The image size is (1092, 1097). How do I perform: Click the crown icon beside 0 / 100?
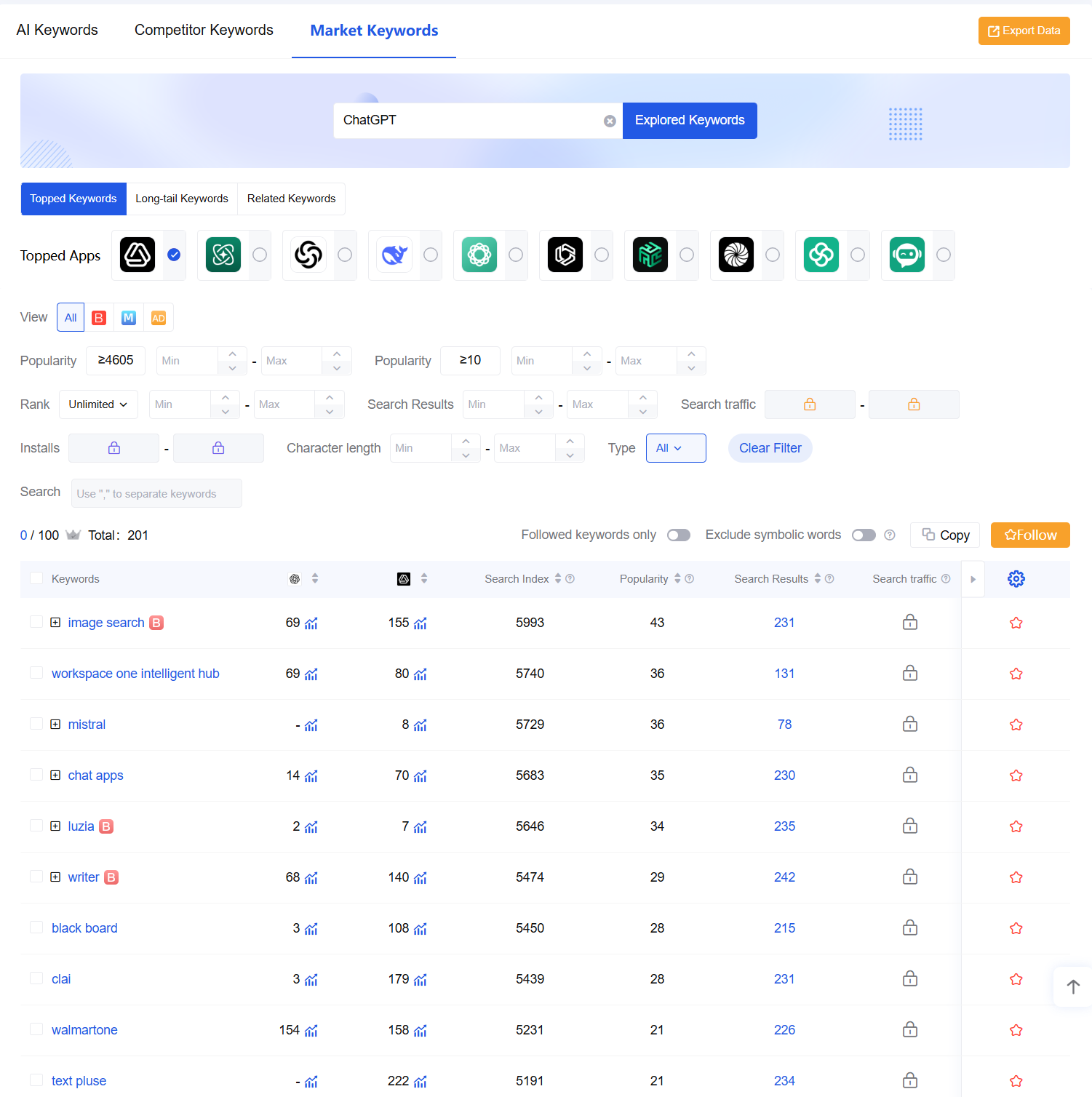click(73, 535)
